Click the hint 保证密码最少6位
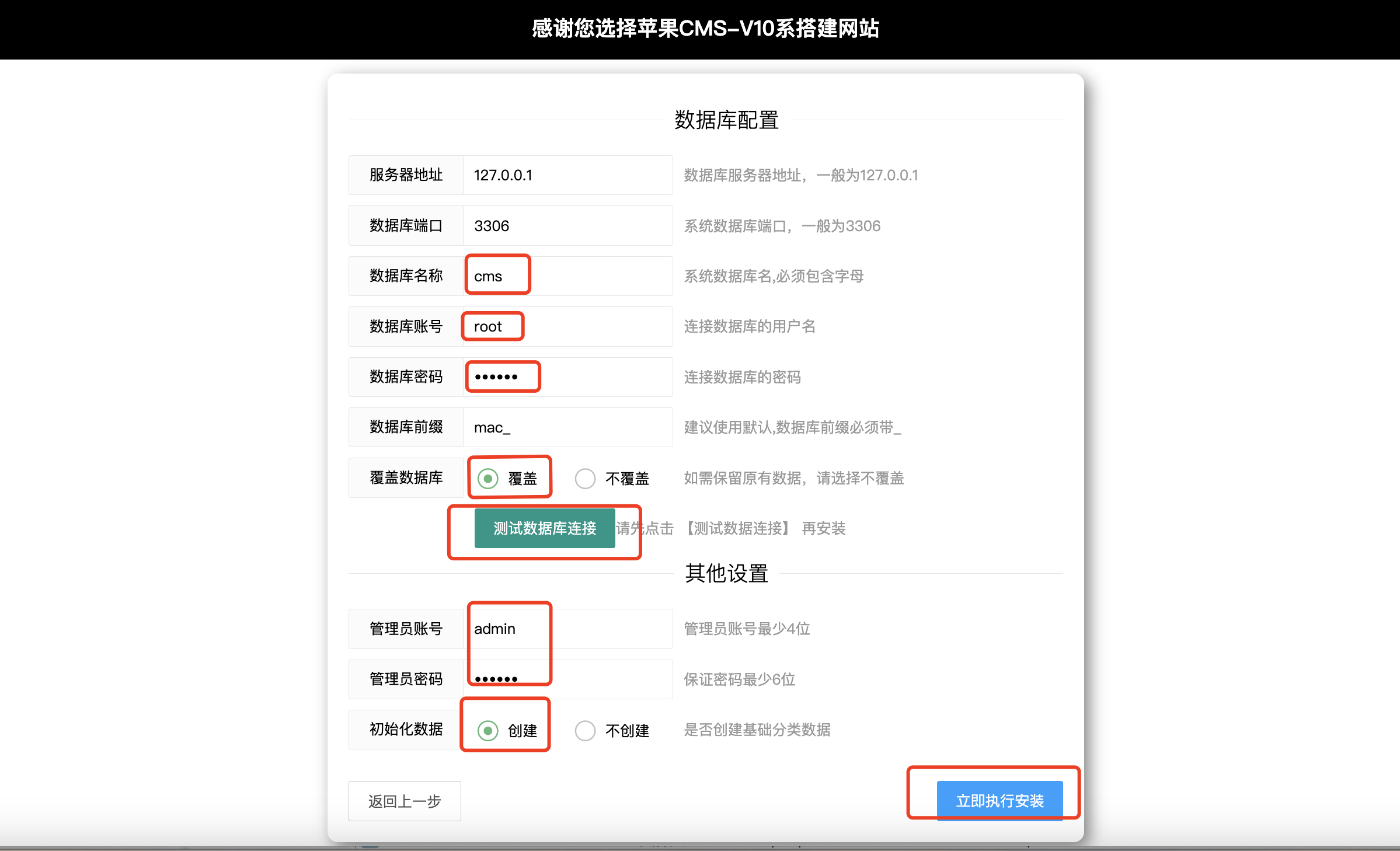The width and height of the screenshot is (1400, 851). (x=740, y=679)
